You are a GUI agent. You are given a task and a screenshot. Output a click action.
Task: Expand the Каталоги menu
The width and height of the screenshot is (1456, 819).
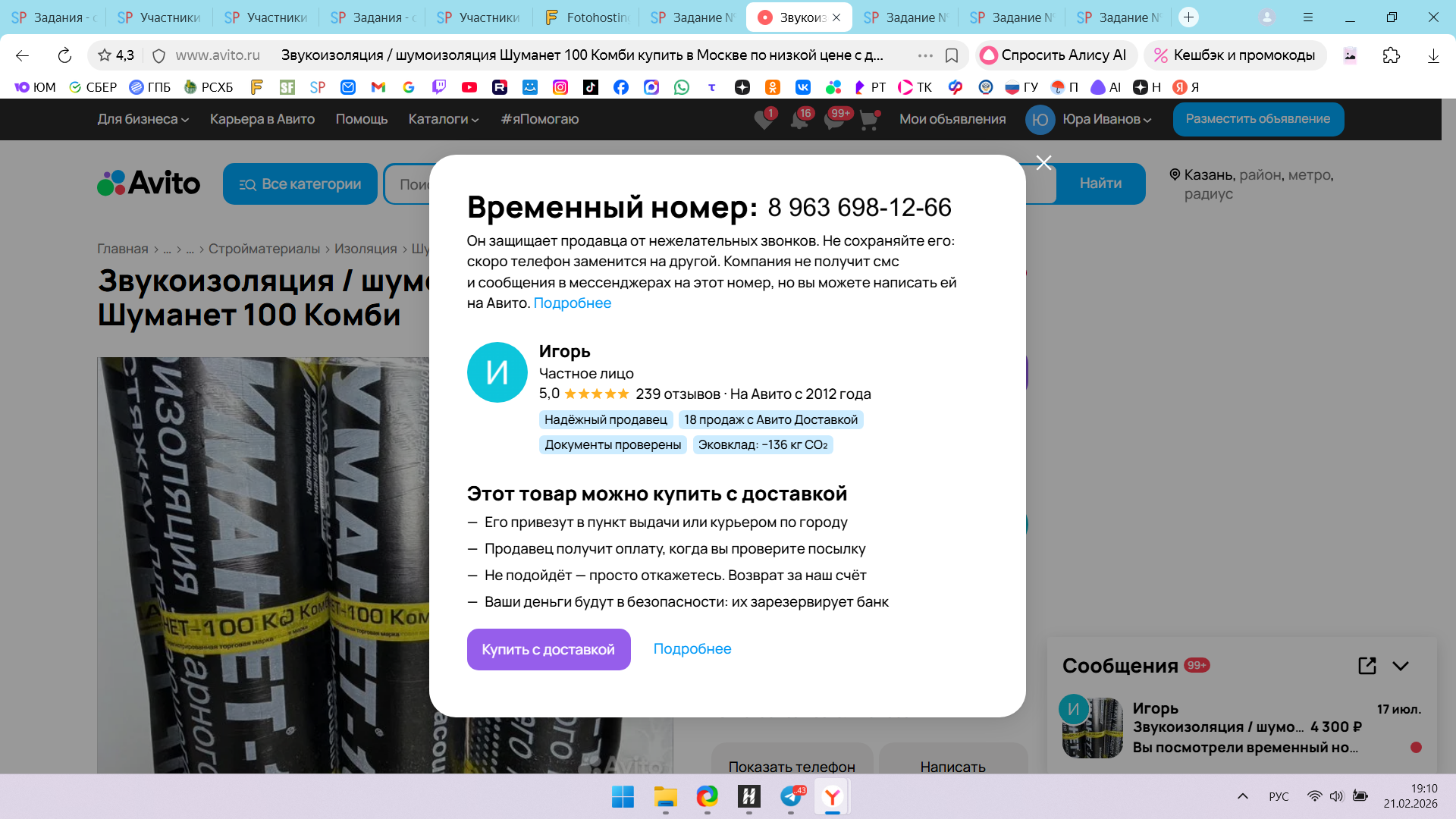[x=444, y=119]
